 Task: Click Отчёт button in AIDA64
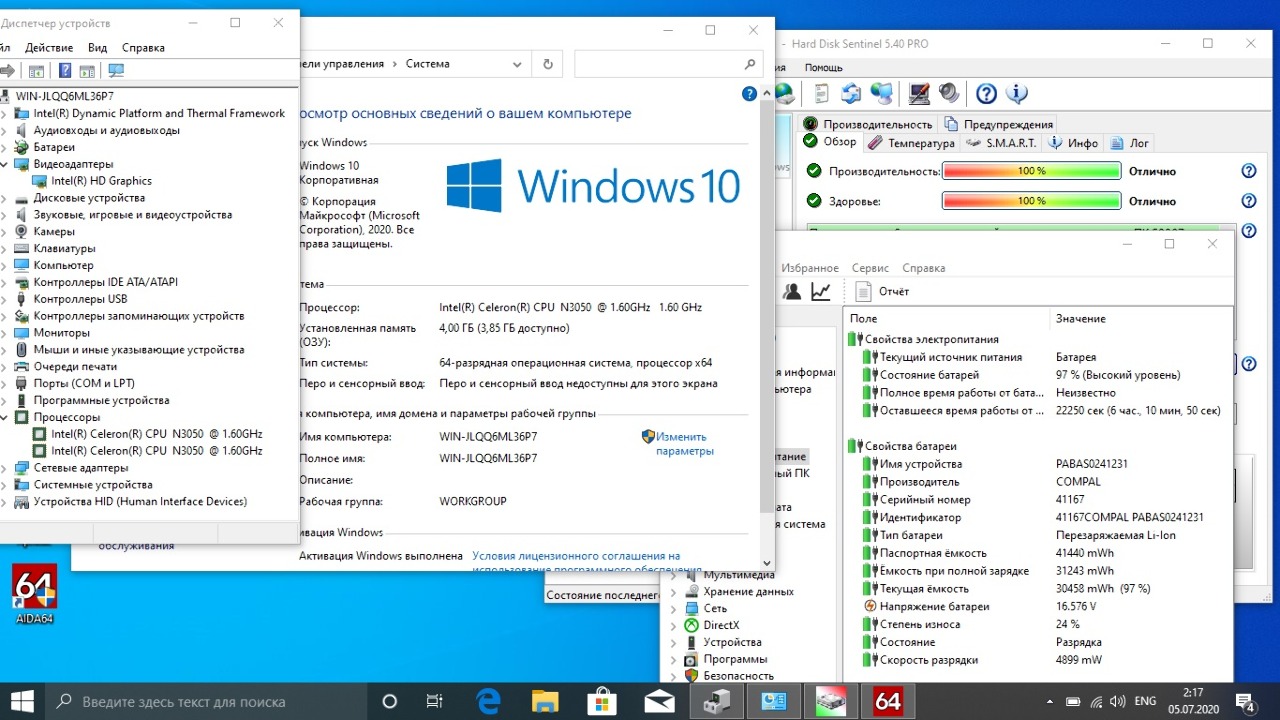[x=883, y=291]
